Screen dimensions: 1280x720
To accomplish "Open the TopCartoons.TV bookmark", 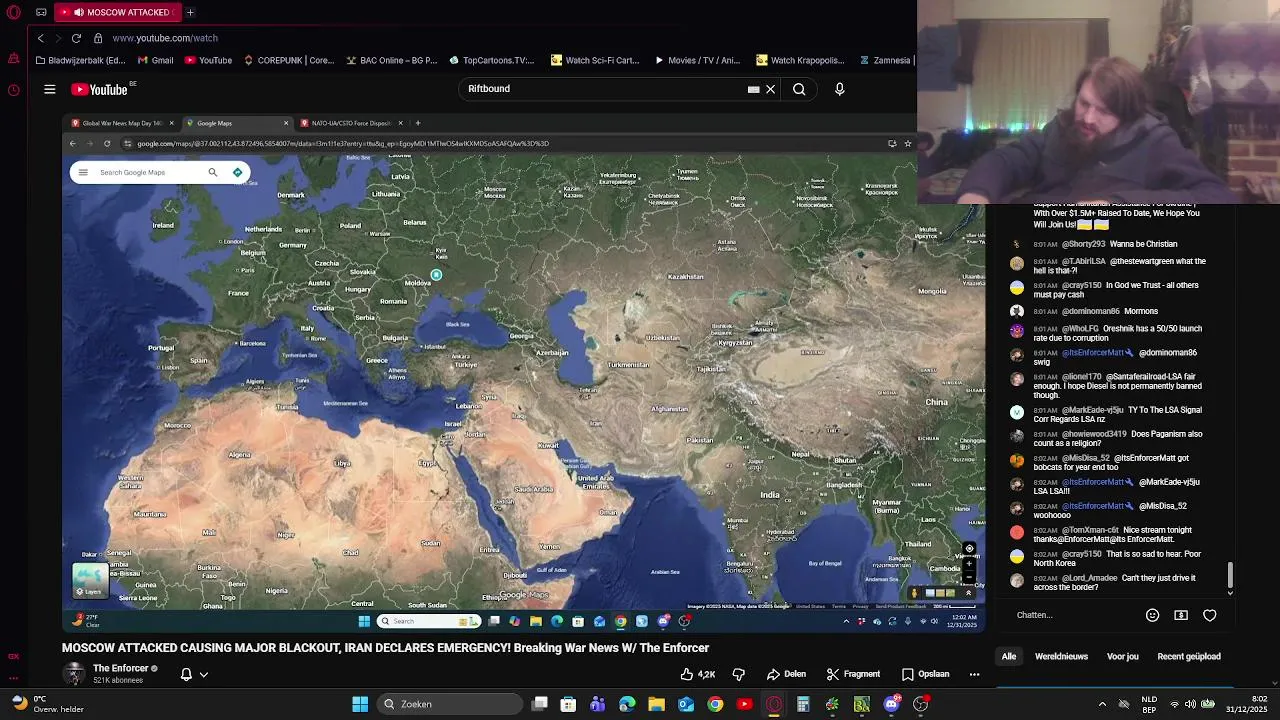I will pos(491,60).
